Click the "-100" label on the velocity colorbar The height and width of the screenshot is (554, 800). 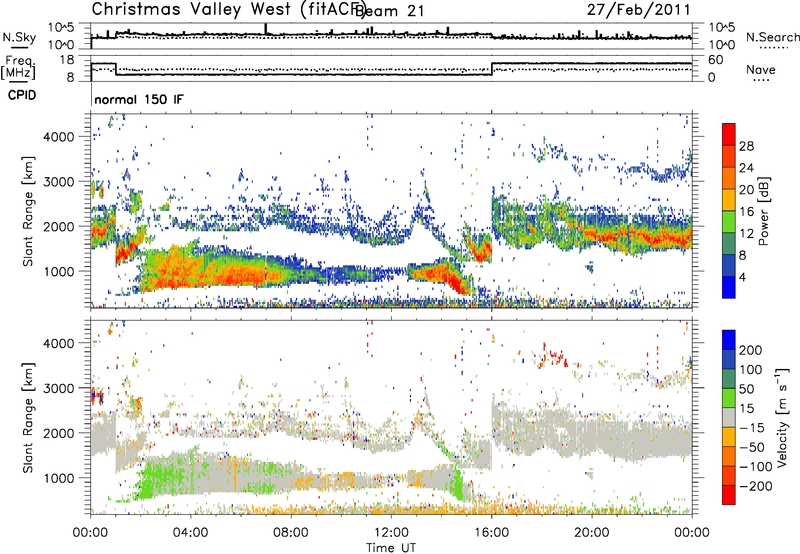[757, 467]
